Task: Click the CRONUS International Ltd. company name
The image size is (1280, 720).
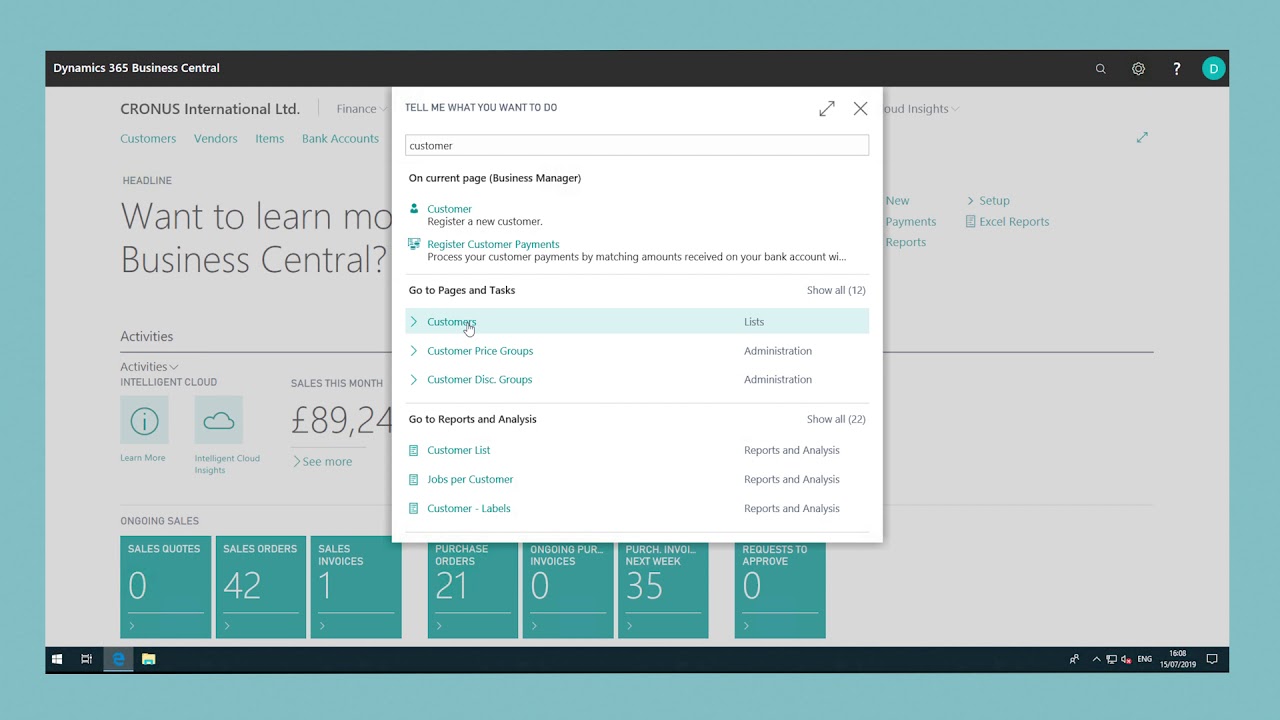Action: (x=210, y=109)
